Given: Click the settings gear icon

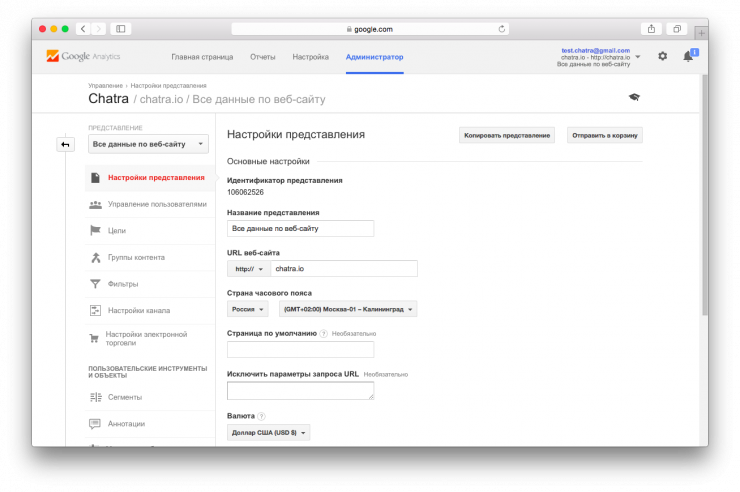Looking at the screenshot, I should coord(662,57).
